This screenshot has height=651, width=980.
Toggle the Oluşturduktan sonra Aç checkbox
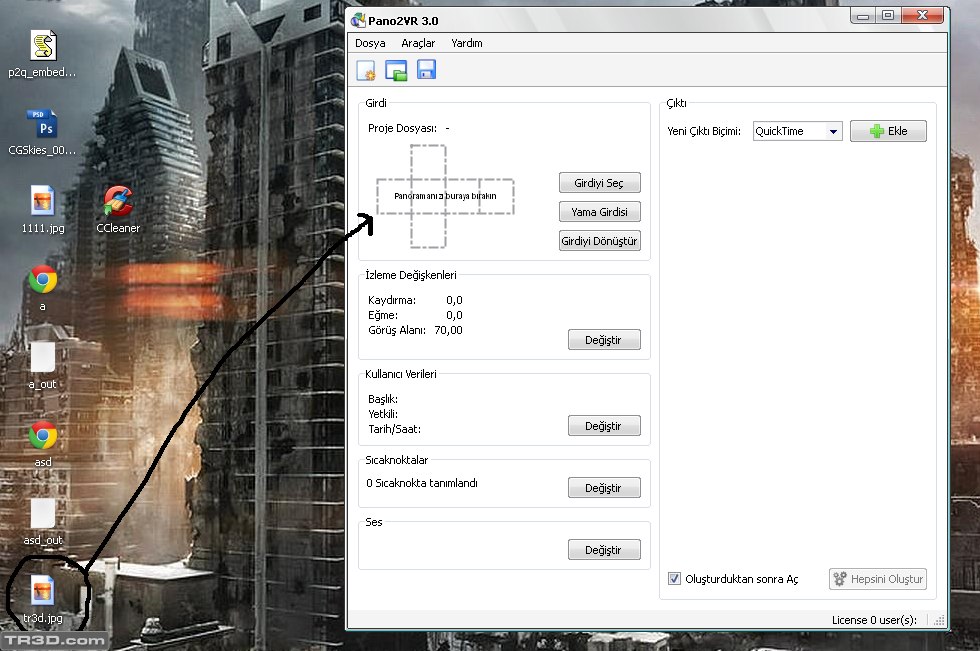[x=675, y=579]
